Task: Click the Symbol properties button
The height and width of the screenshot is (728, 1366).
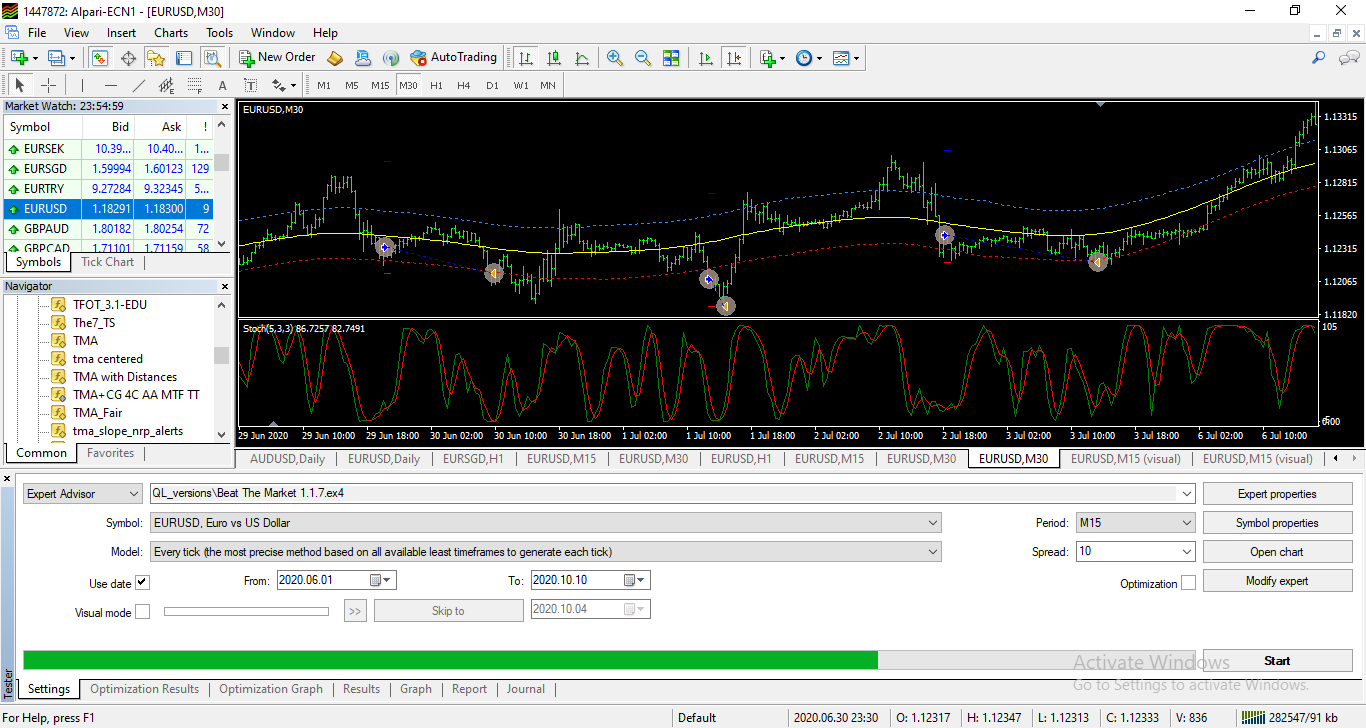Action: (1277, 523)
